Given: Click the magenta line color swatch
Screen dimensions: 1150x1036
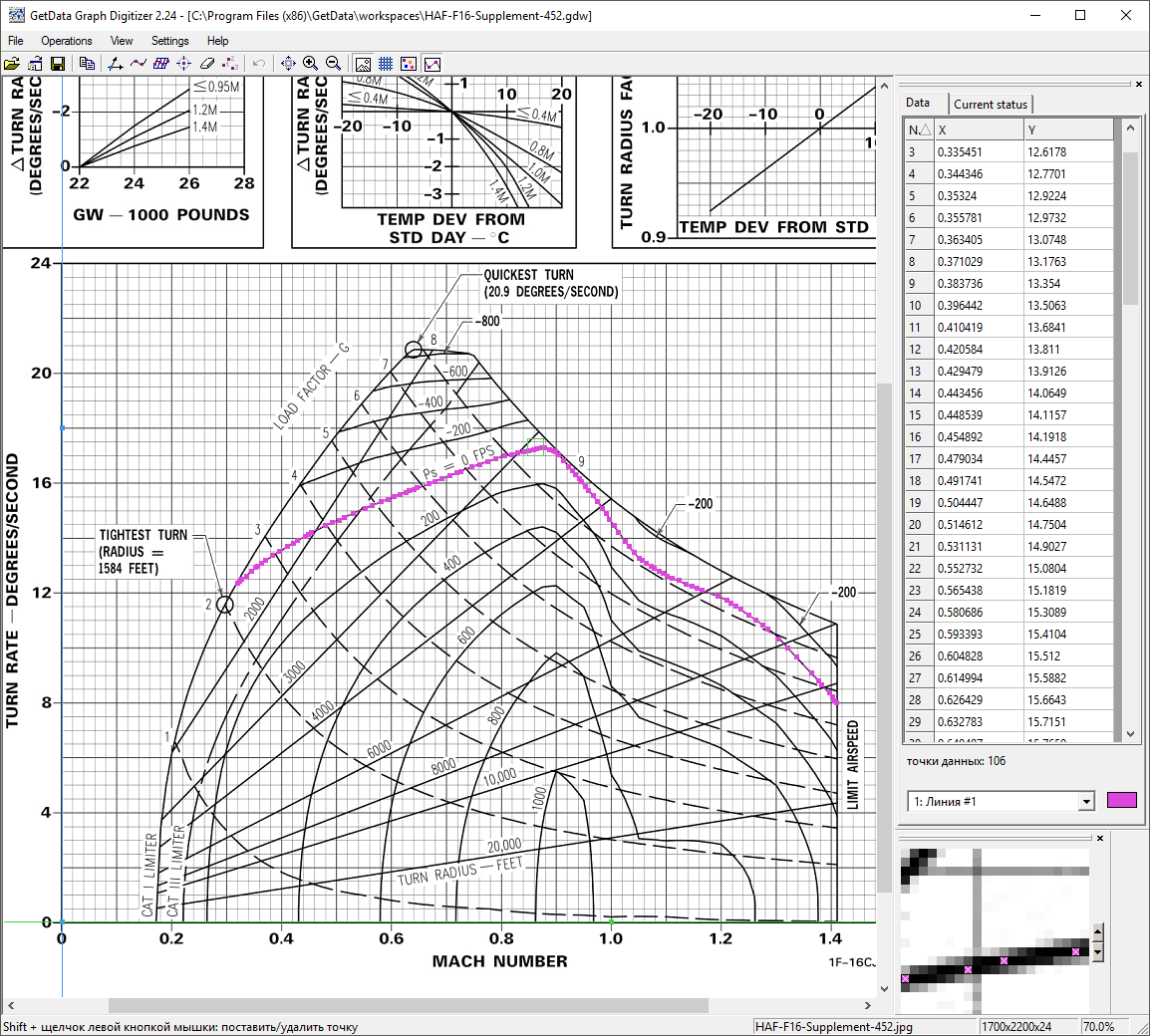Looking at the screenshot, I should (1121, 801).
